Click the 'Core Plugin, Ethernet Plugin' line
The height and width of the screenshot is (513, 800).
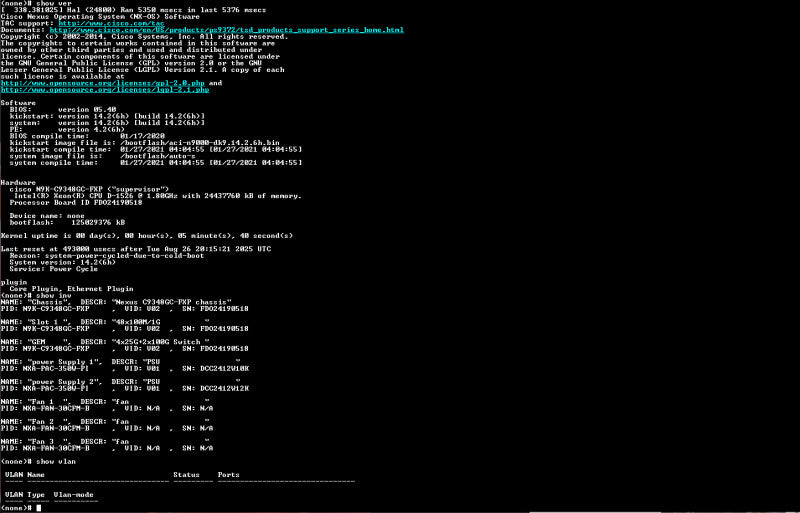pyautogui.click(x=71, y=289)
